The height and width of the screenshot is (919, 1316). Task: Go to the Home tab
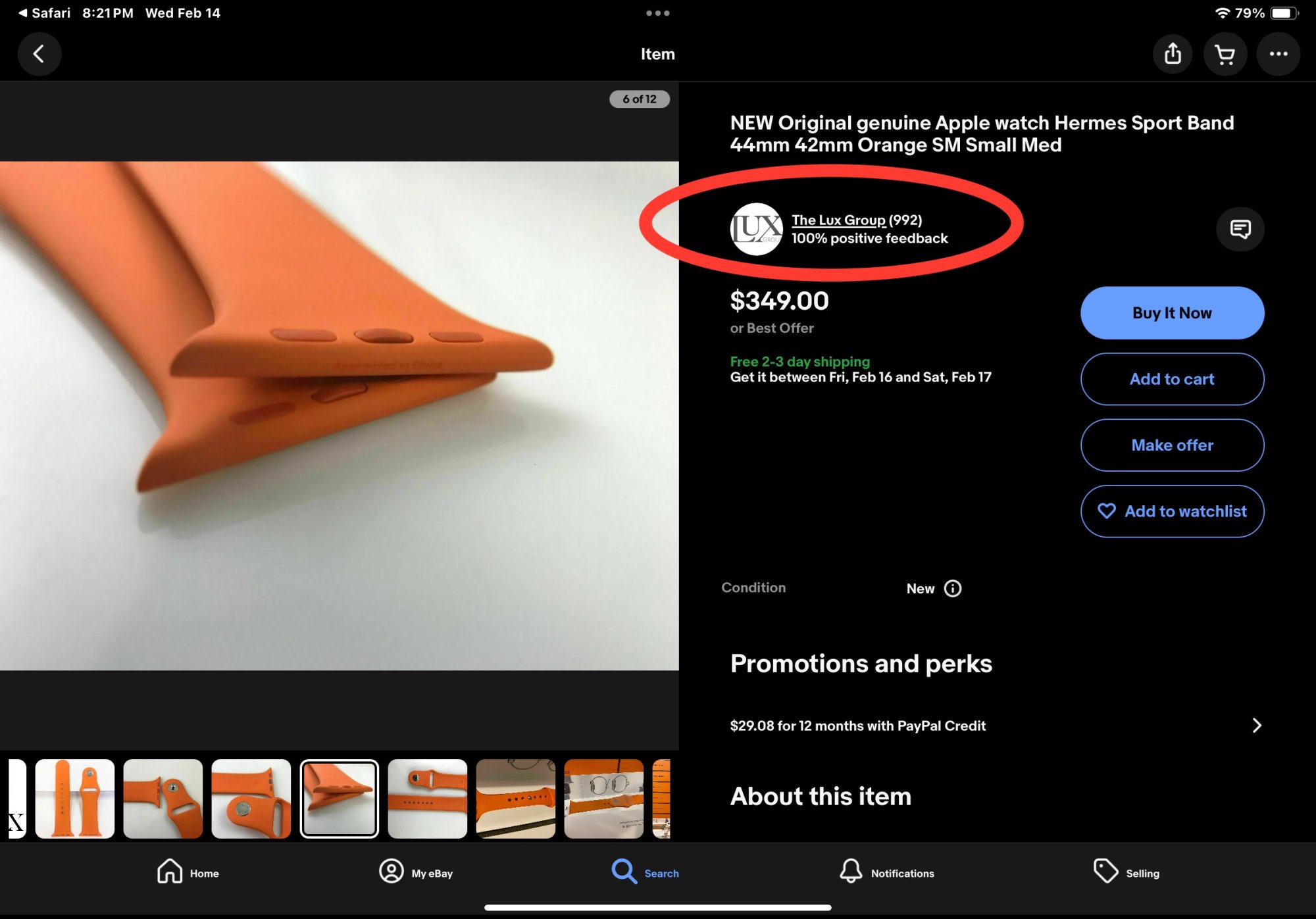[x=188, y=872]
